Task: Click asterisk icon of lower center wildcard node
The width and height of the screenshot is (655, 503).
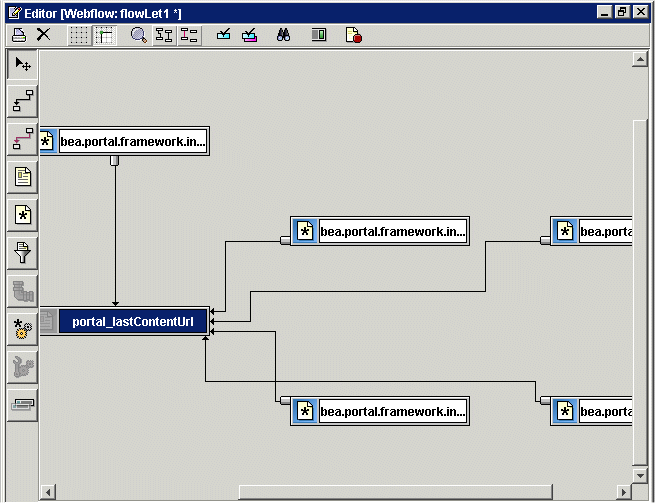Action: [305, 412]
